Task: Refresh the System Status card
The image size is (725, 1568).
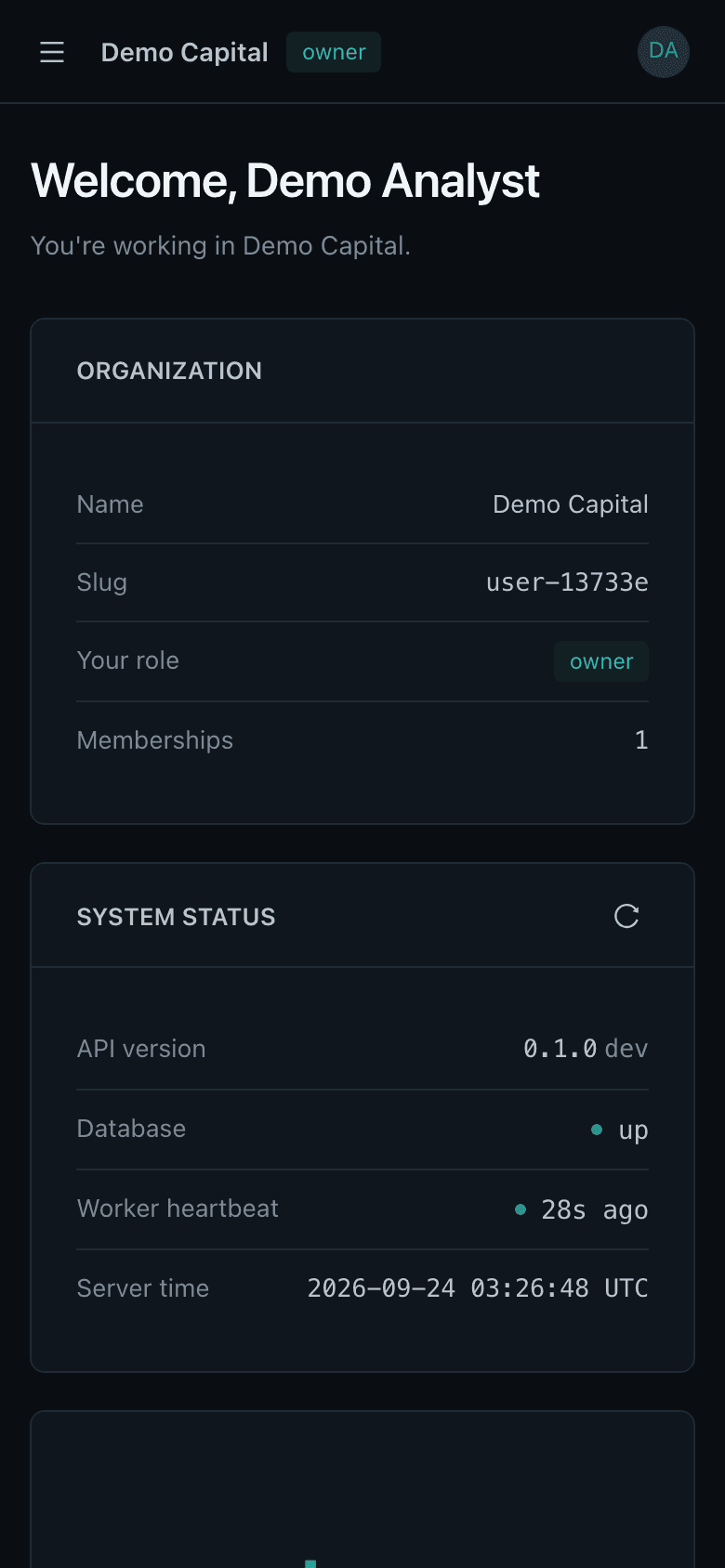Action: coord(626,917)
